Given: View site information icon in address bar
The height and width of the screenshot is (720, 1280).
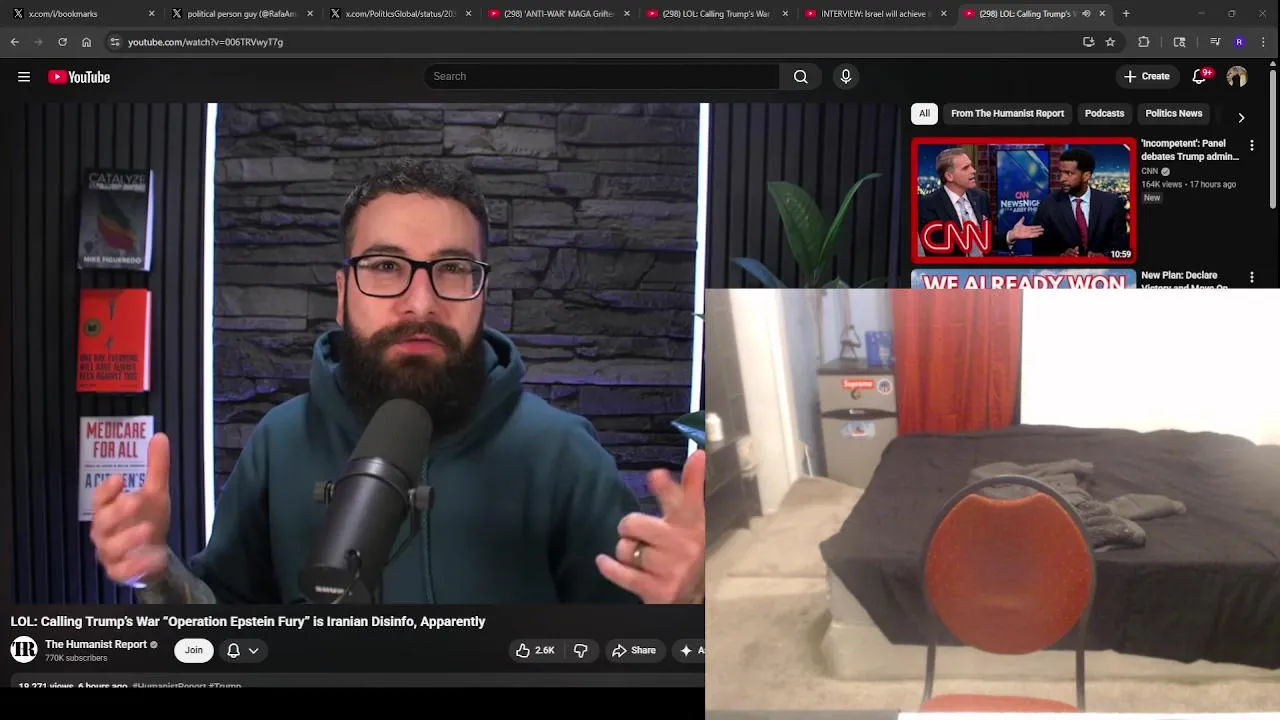Looking at the screenshot, I should (115, 42).
